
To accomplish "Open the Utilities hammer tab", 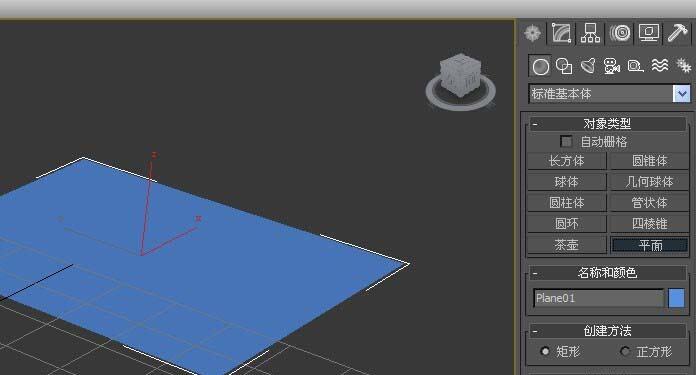I will 677,33.
